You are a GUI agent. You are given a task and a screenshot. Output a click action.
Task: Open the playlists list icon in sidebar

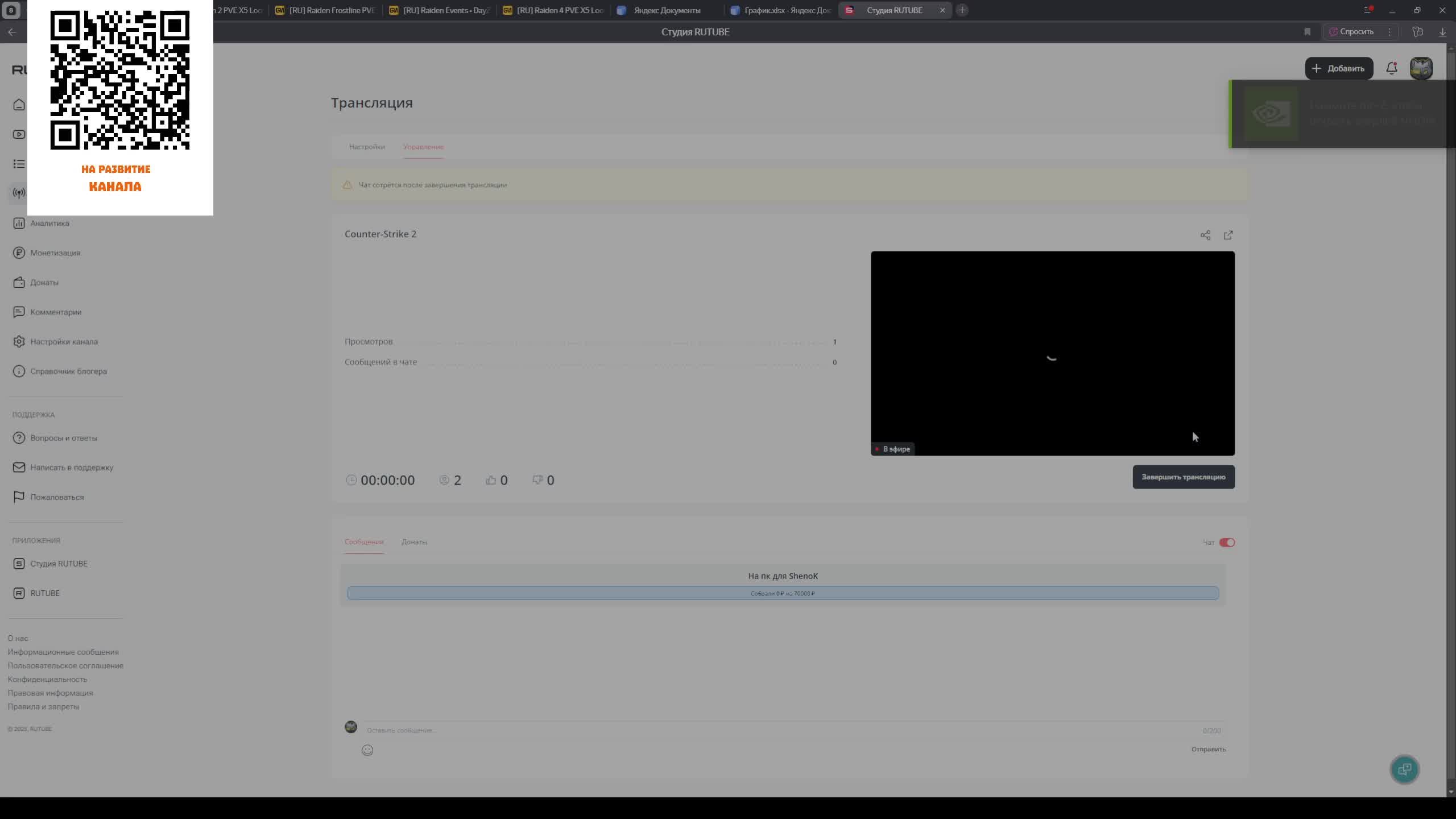click(19, 164)
